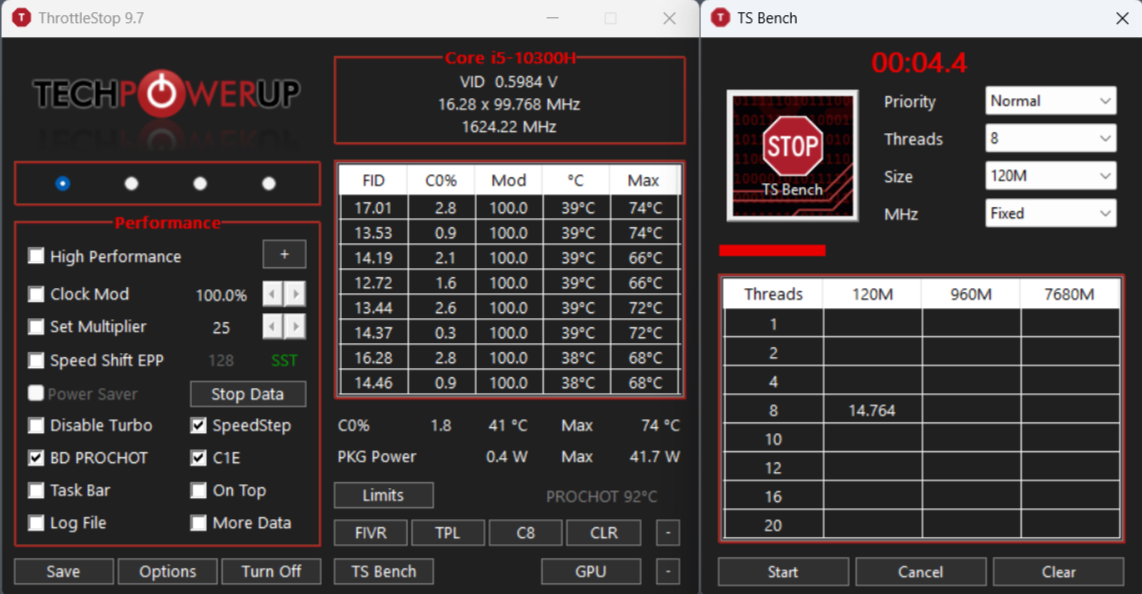Open the Limits window
1142x594 pixels.
click(383, 495)
